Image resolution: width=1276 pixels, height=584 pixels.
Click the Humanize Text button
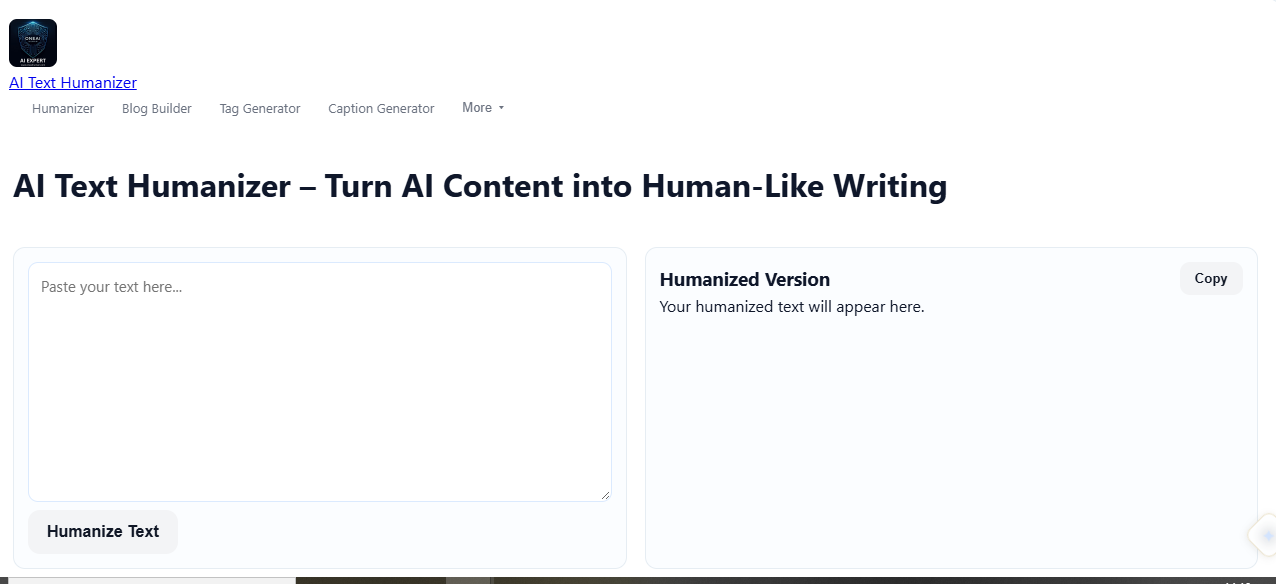point(103,531)
